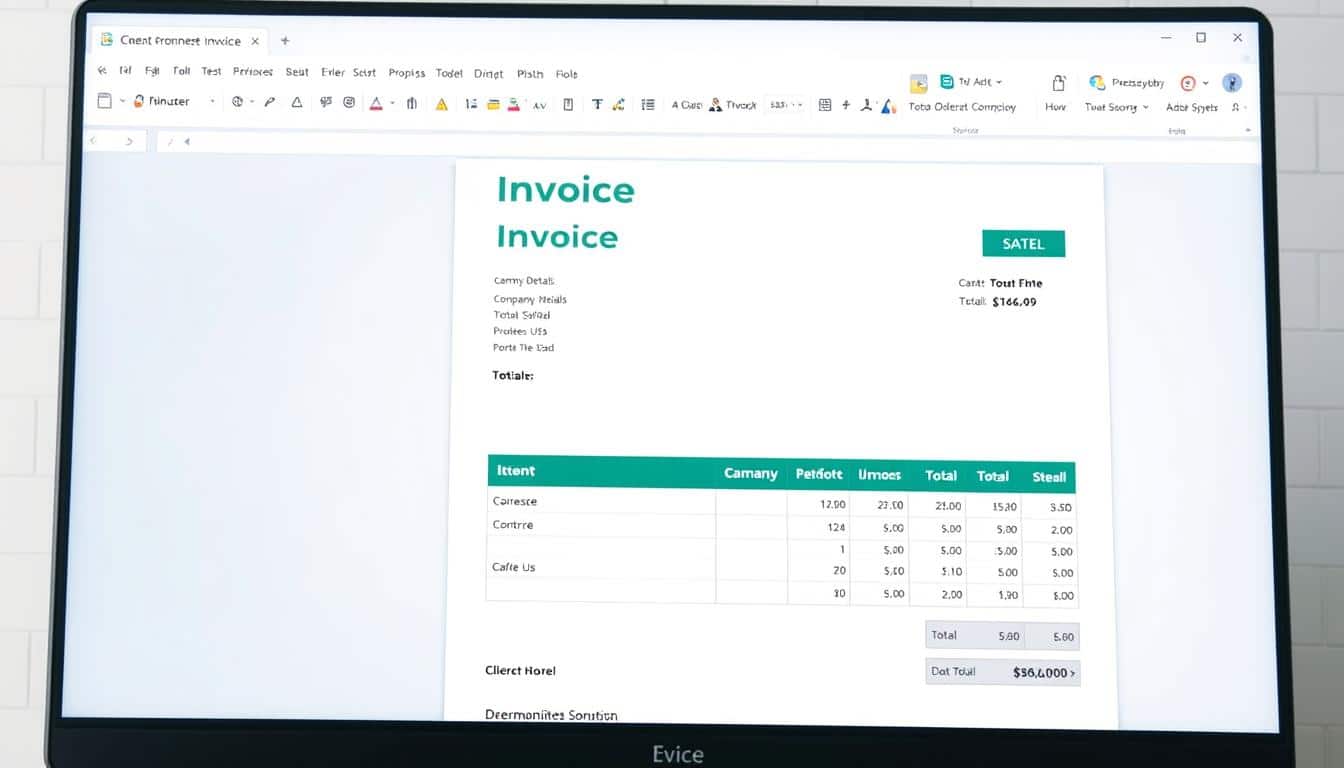Click the numbered list icon
The image size is (1344, 768).
[472, 103]
